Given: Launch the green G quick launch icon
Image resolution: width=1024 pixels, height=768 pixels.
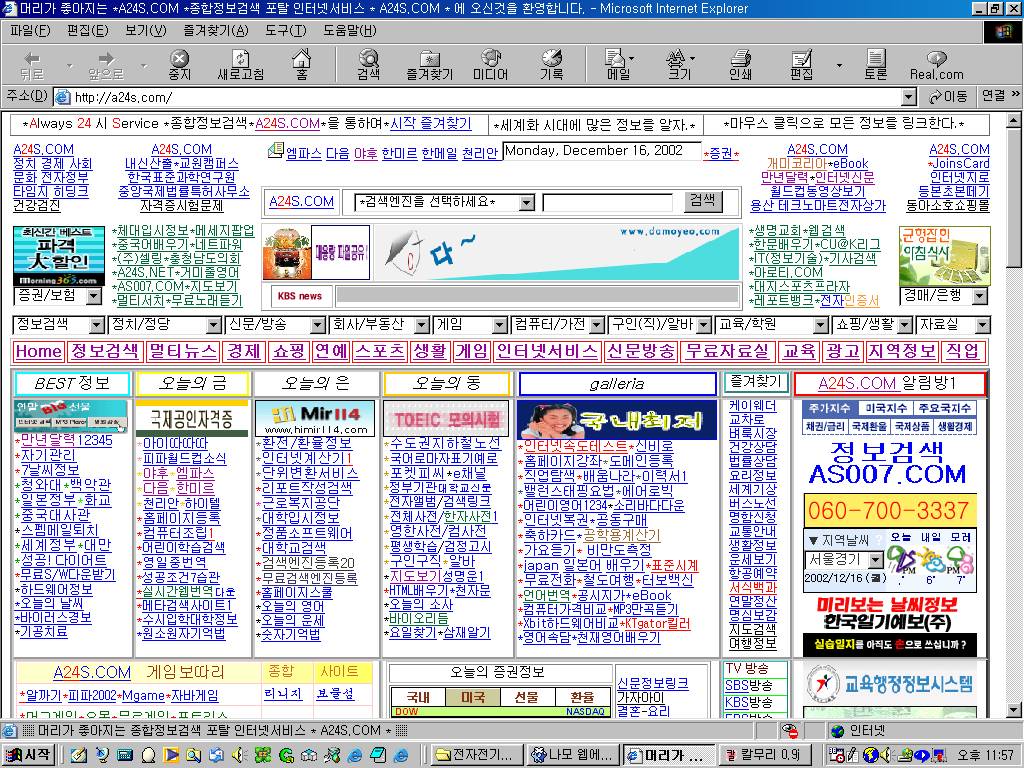Looking at the screenshot, I should [x=285, y=755].
